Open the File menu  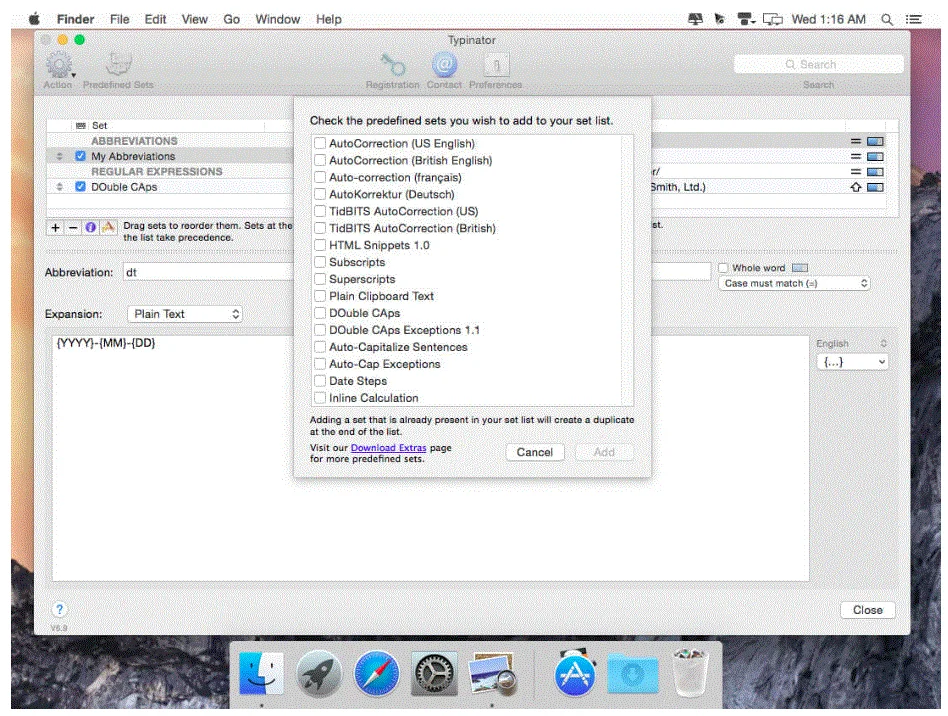[120, 19]
